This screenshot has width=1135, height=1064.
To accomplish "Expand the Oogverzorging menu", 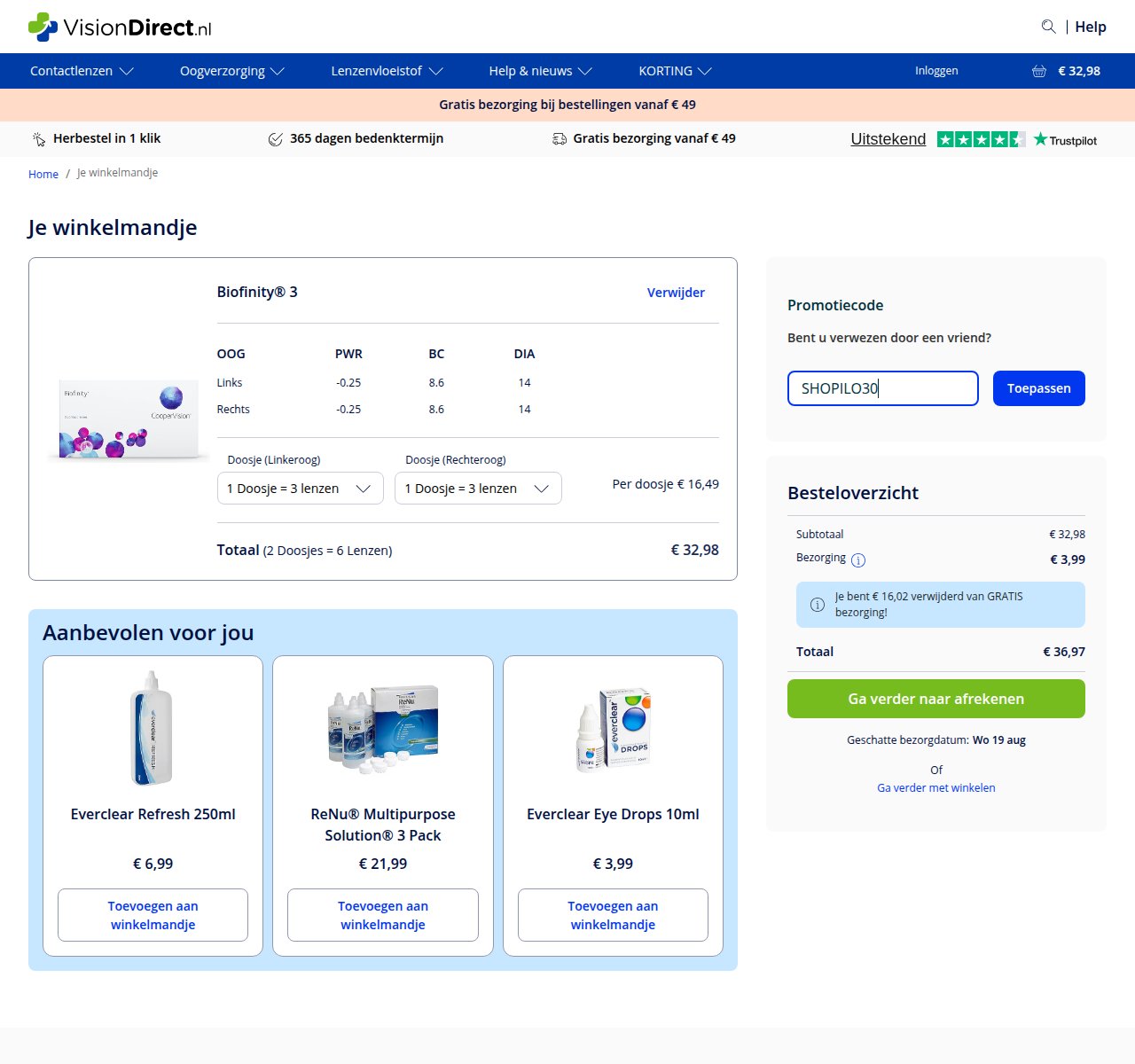I will pos(231,71).
